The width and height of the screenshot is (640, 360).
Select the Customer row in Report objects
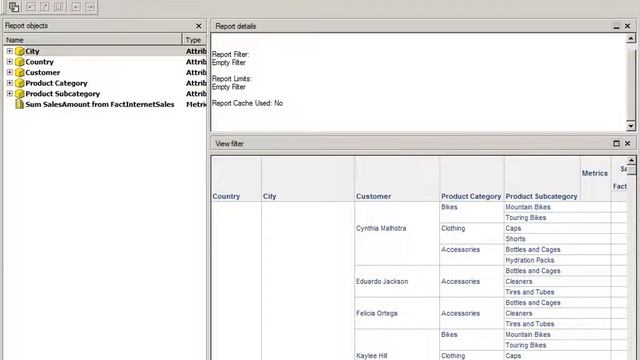(x=105, y=72)
